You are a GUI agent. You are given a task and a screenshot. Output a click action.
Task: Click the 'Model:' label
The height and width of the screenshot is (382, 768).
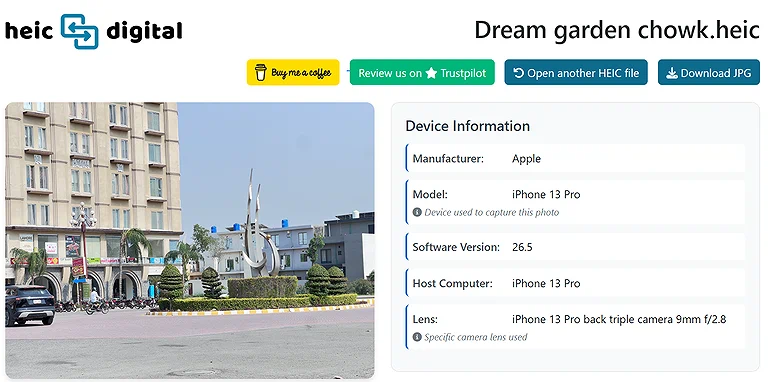pyautogui.click(x=430, y=194)
